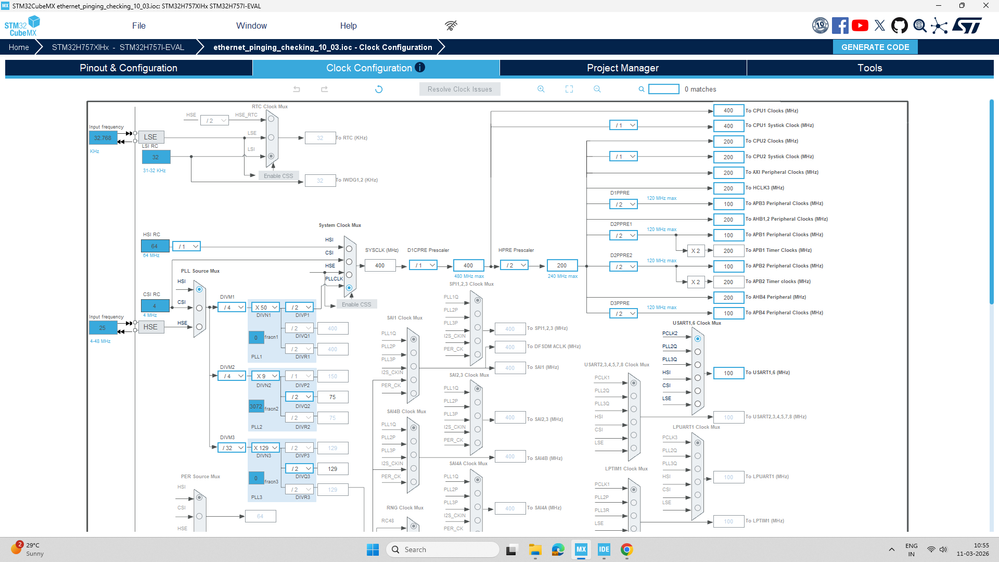Open the D1PPRE /2 dropdown

[623, 204]
